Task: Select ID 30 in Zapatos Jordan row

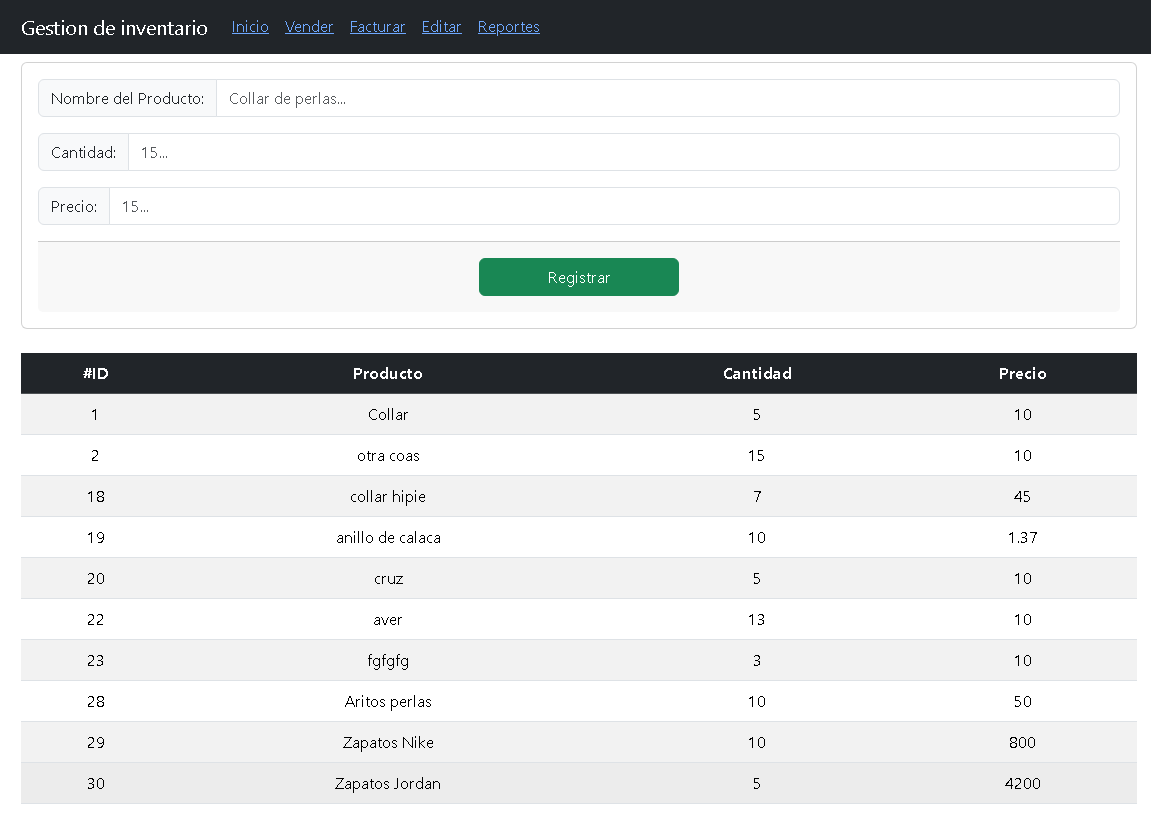Action: [95, 784]
